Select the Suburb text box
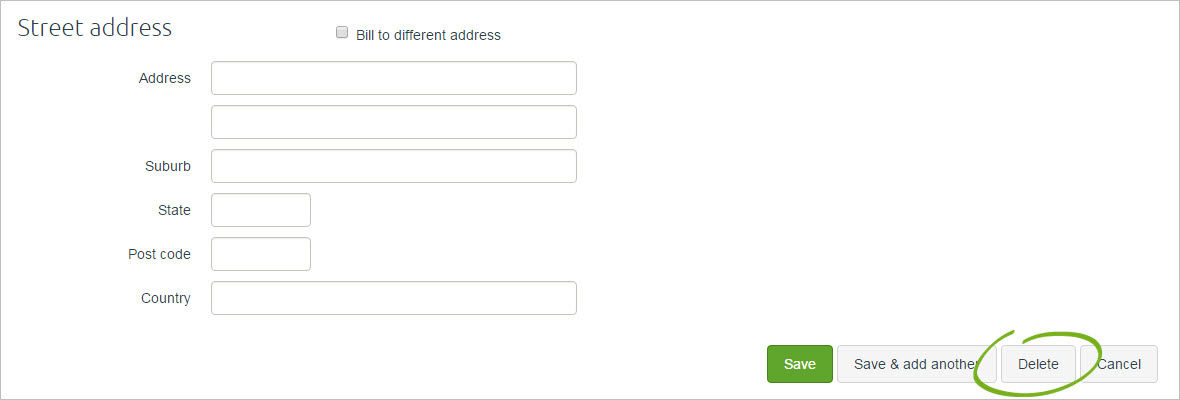This screenshot has height=400, width=1180. point(393,166)
